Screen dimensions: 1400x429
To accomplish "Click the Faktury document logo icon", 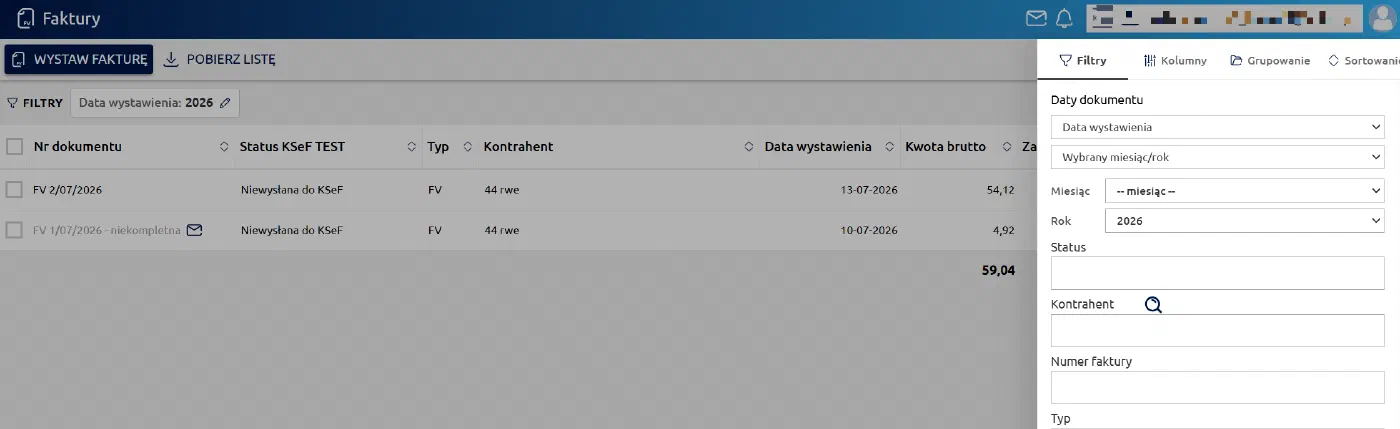I will coord(26,19).
